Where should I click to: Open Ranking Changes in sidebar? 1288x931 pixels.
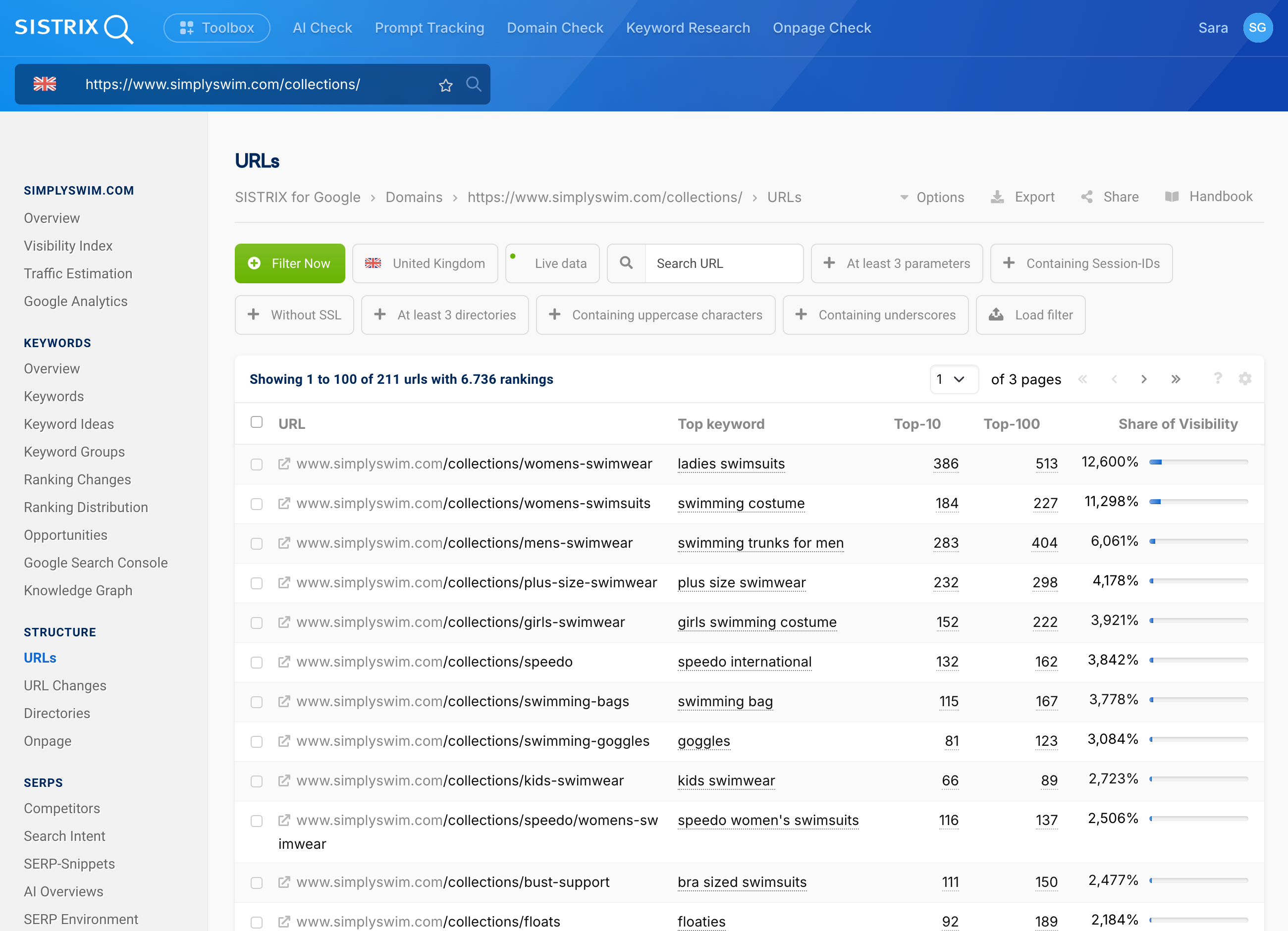pos(77,480)
